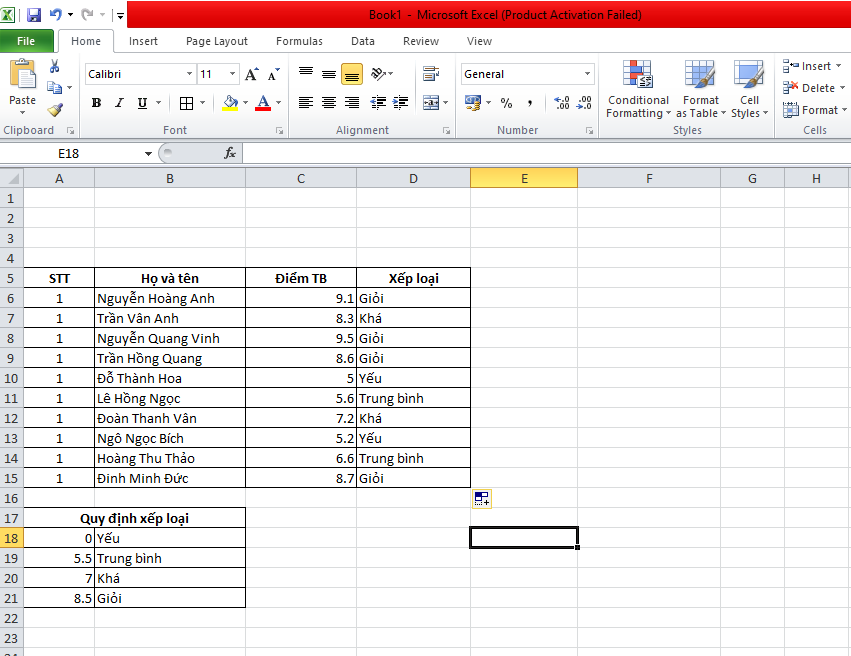Toggle Bold formatting
The height and width of the screenshot is (656, 851).
click(97, 103)
